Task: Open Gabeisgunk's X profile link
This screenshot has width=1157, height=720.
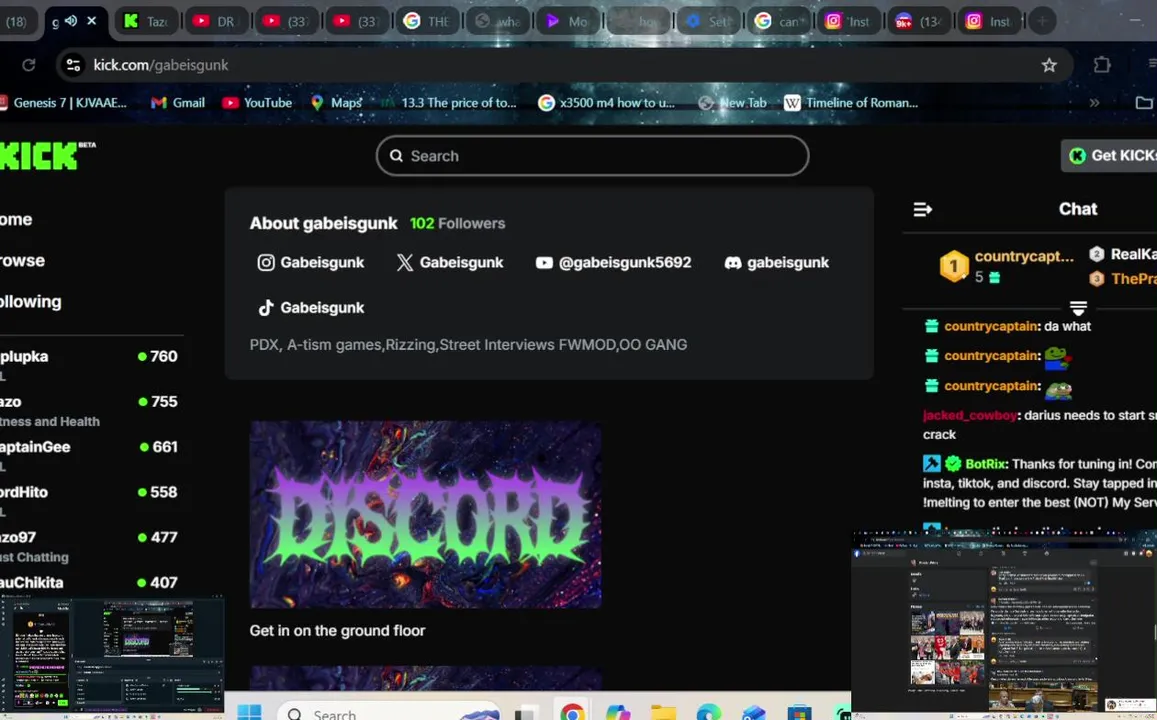Action: 450,263
